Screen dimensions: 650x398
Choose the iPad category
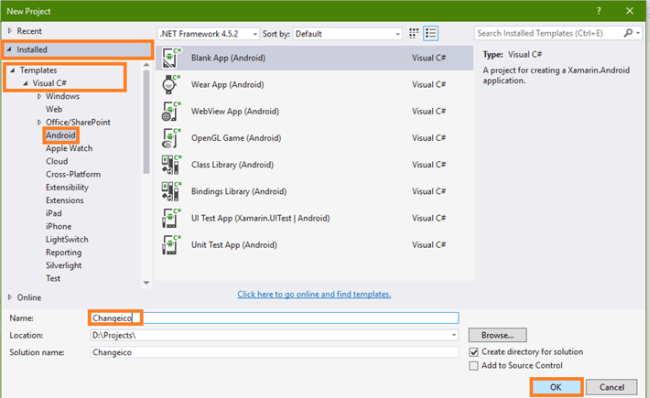click(x=53, y=213)
